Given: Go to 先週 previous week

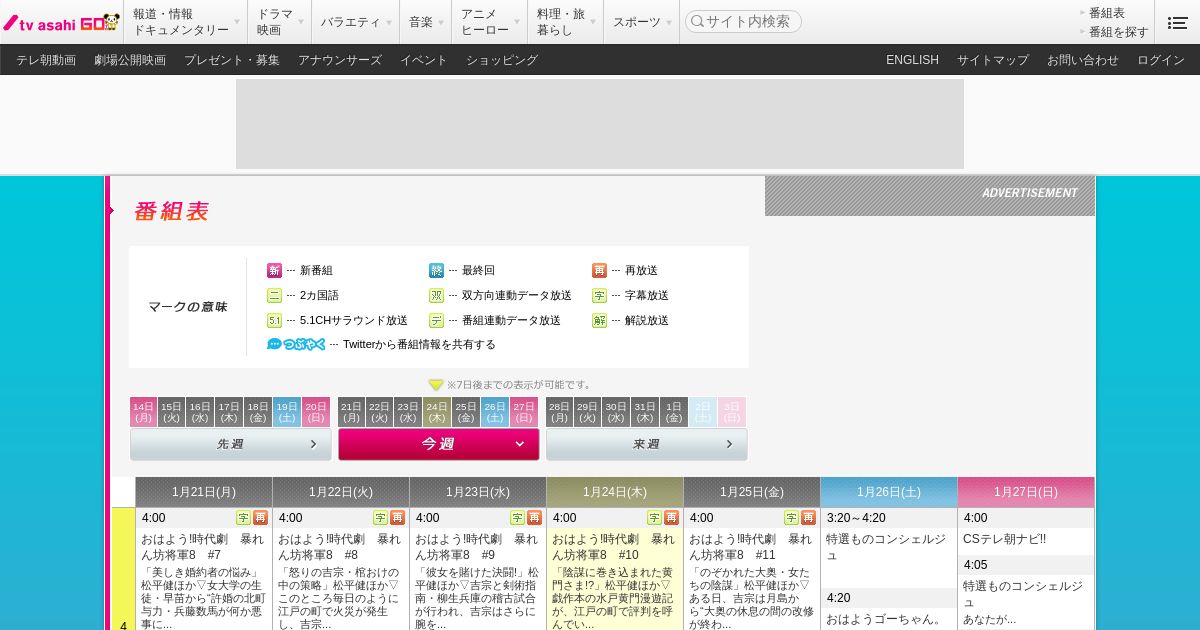Looking at the screenshot, I should coord(231,444).
